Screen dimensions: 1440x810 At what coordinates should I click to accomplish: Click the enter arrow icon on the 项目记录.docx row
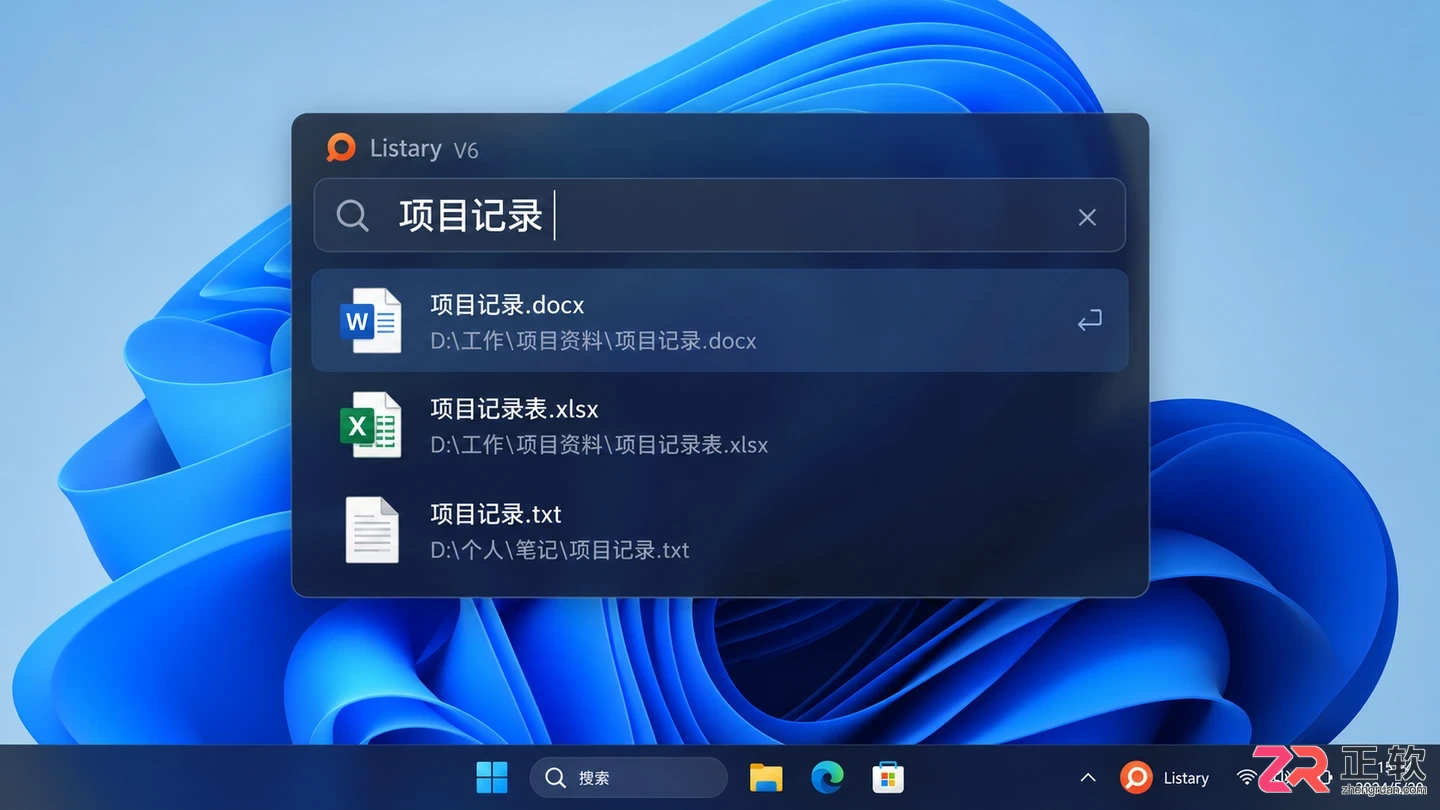click(1089, 321)
